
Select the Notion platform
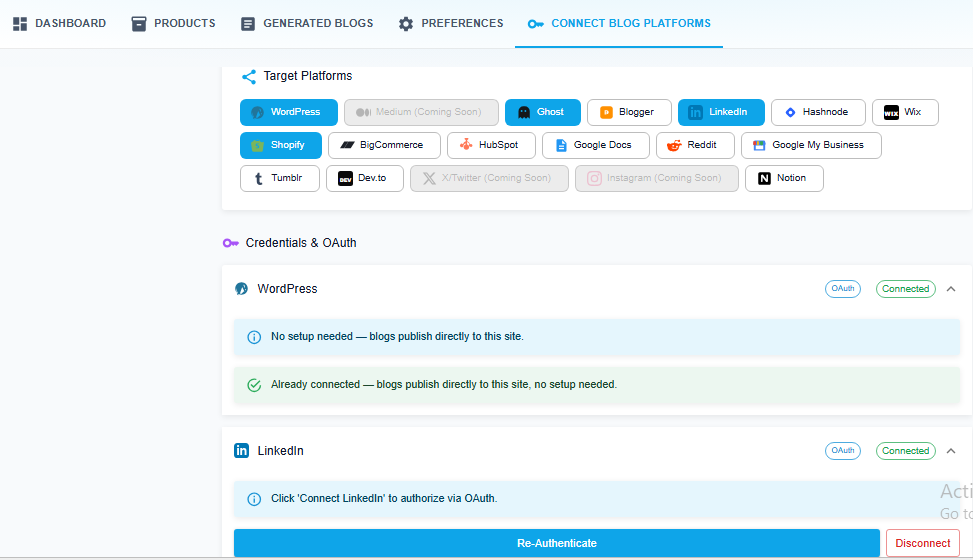click(784, 178)
